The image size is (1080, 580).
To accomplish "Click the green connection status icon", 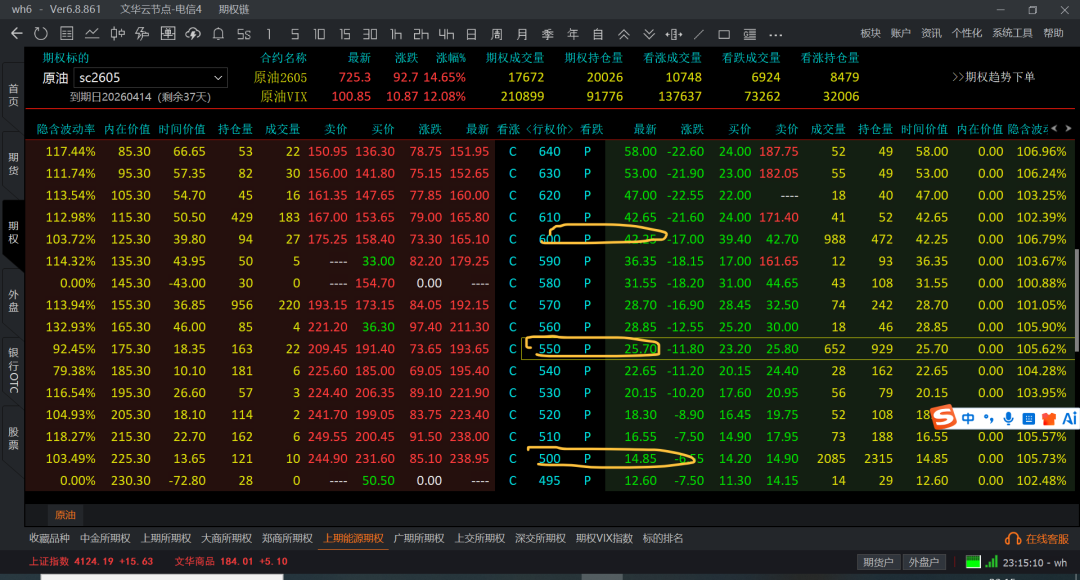I will pyautogui.click(x=973, y=561).
